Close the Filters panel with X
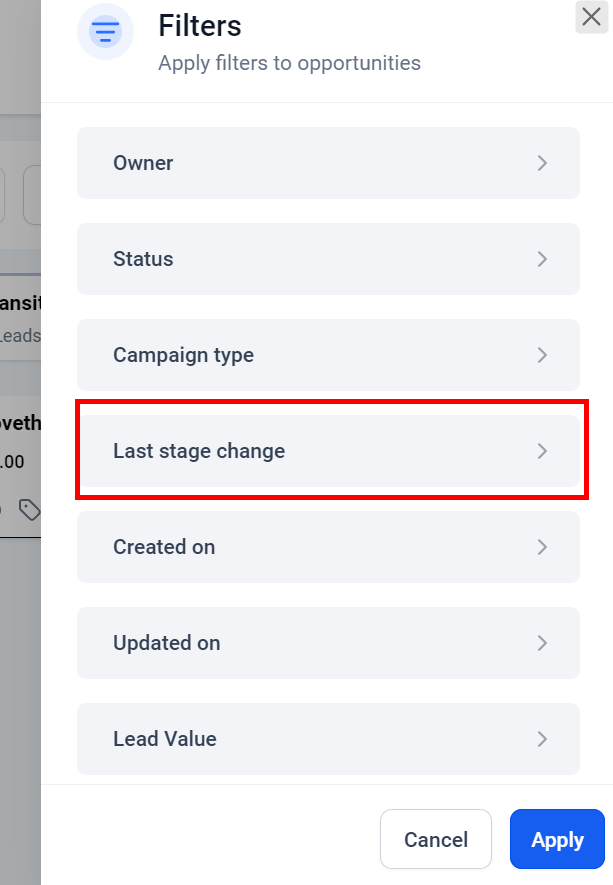 tap(590, 17)
